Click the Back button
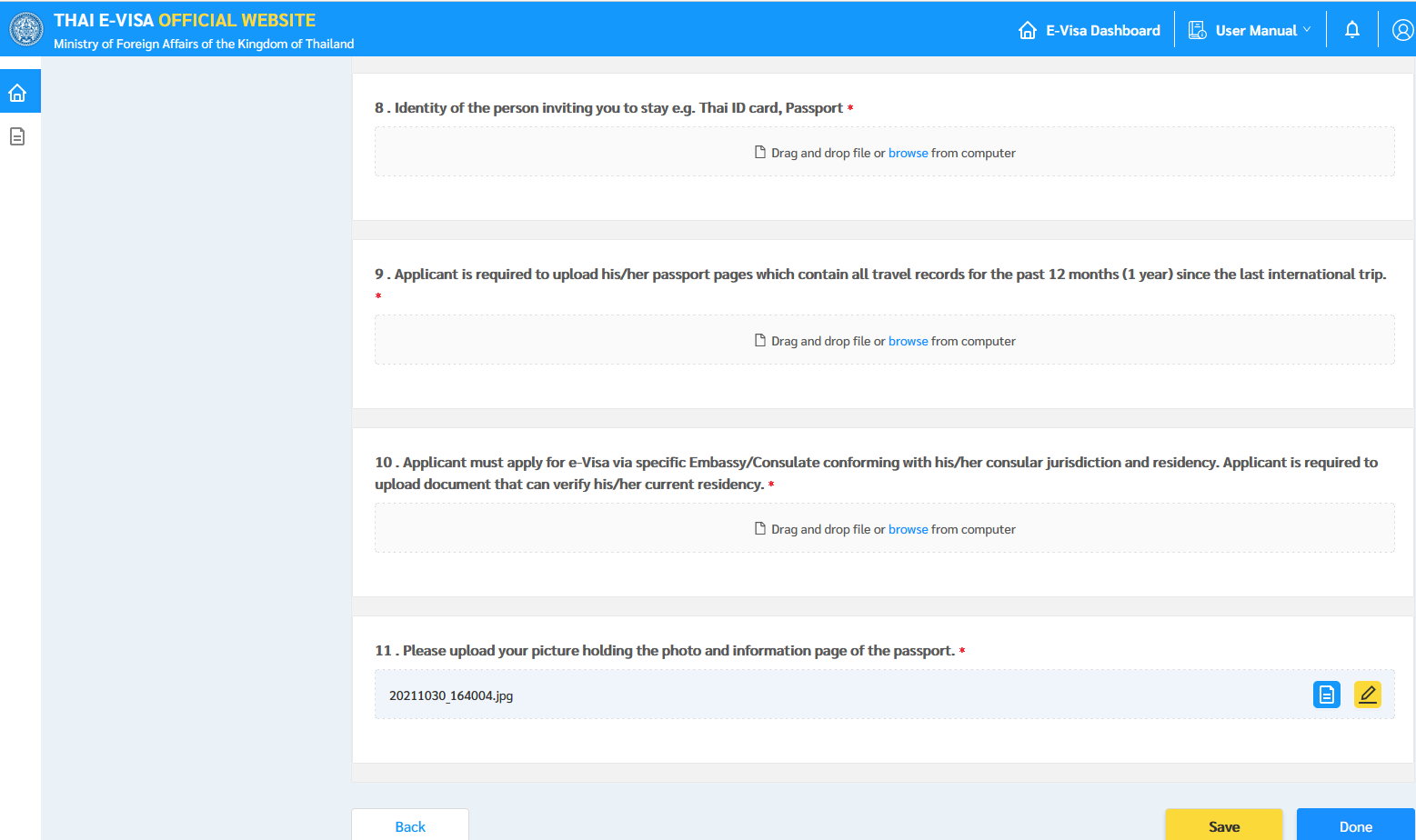This screenshot has width=1416, height=840. tap(410, 825)
